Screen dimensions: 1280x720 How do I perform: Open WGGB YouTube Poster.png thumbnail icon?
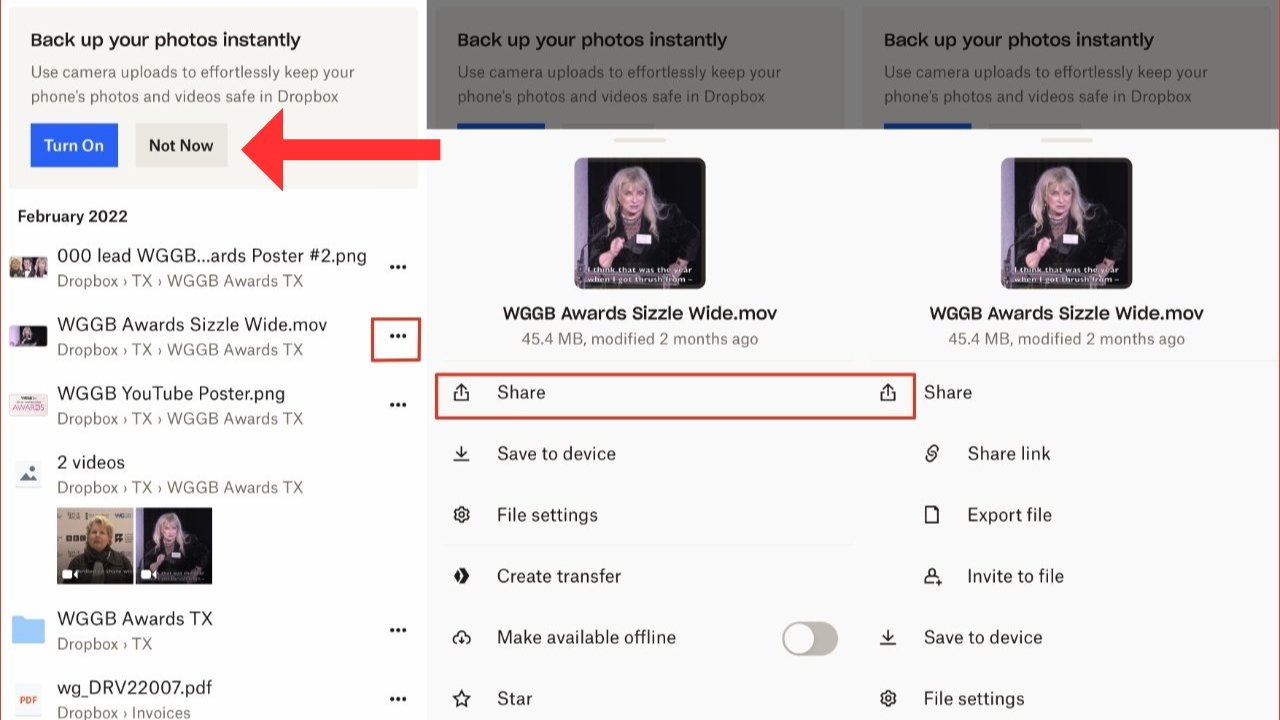[28, 405]
